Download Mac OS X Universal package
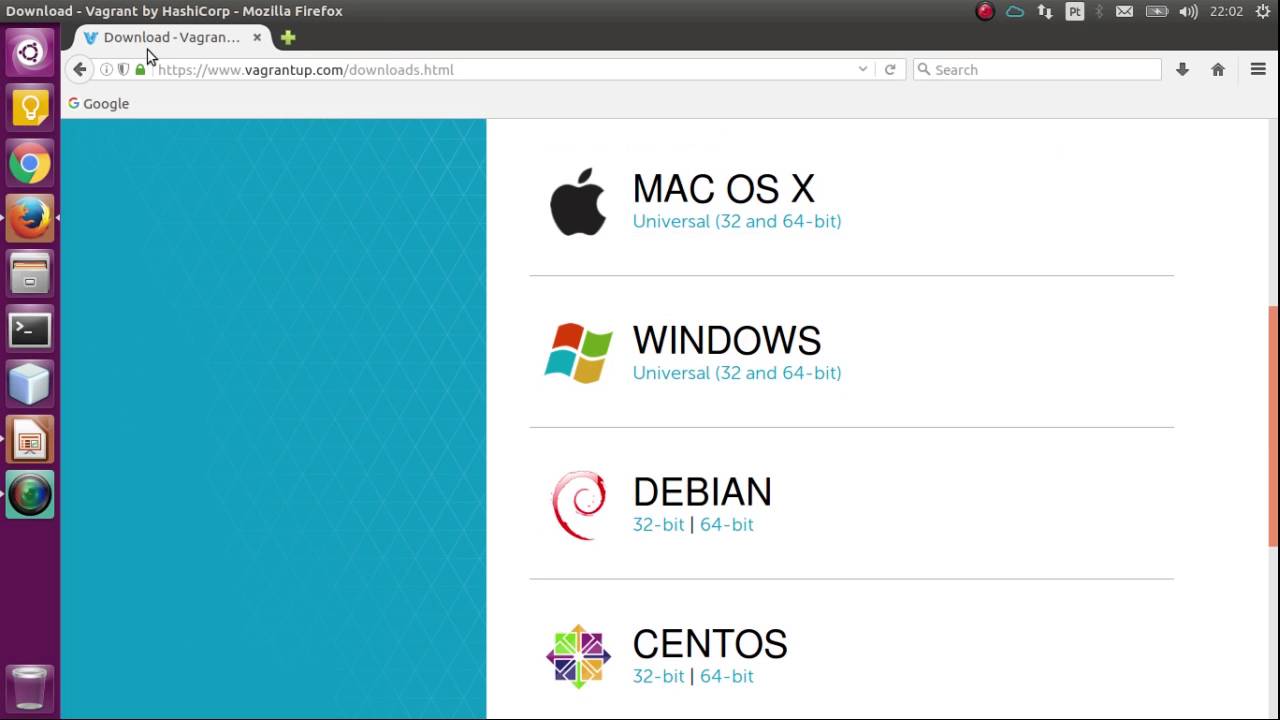Viewport: 1280px width, 720px height. [x=737, y=221]
